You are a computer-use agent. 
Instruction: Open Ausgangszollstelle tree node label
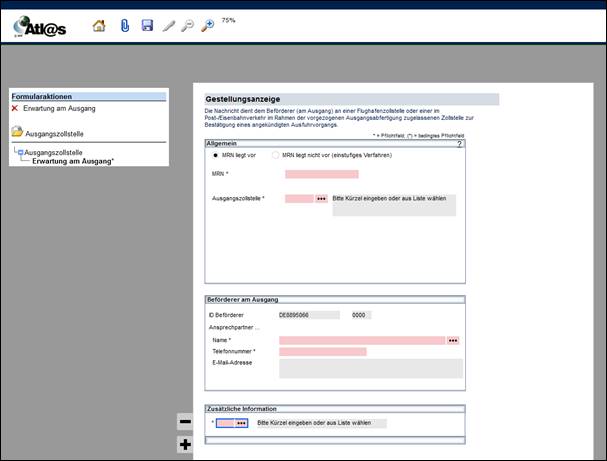click(53, 153)
